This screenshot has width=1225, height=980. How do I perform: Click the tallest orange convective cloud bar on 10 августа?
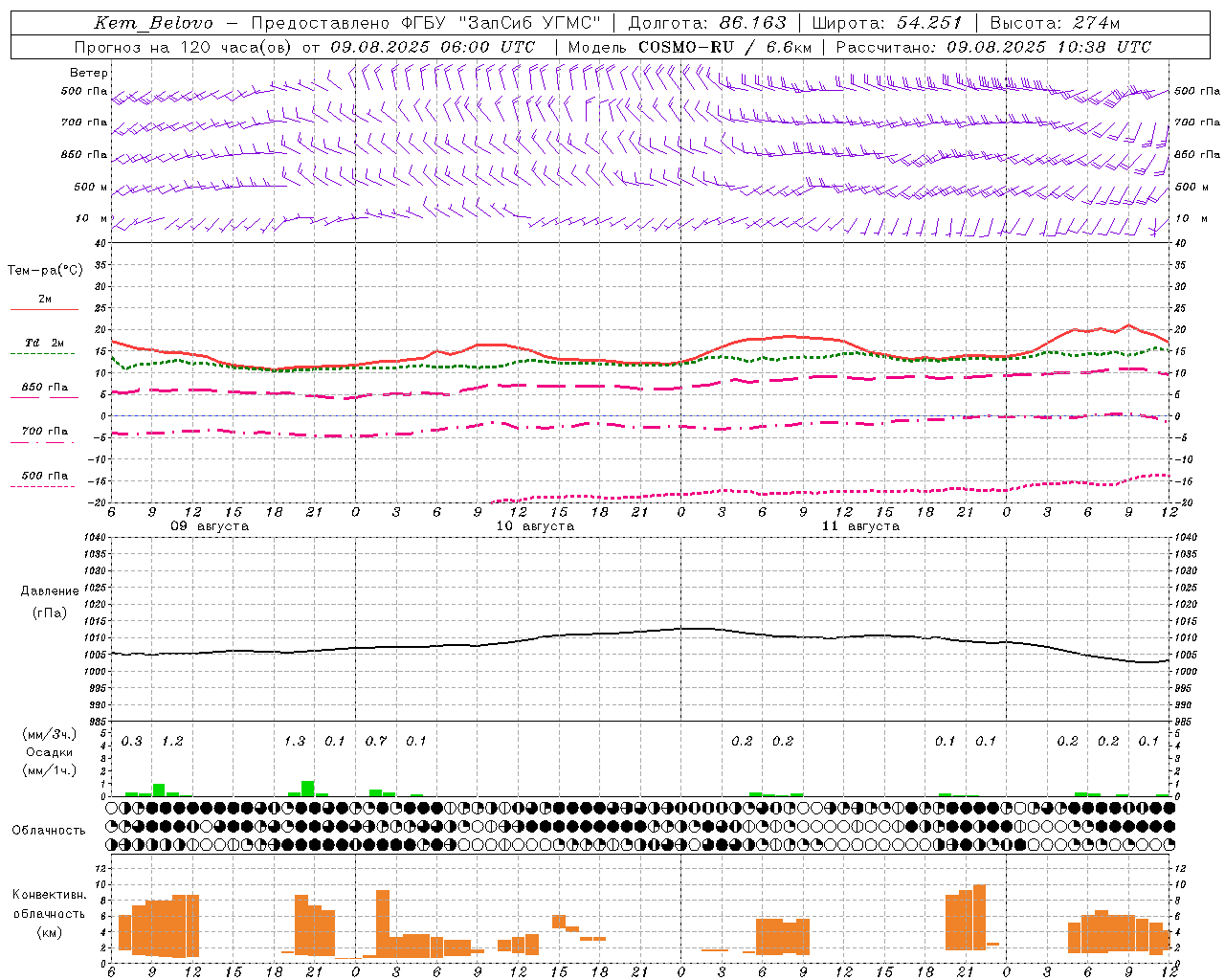point(383,924)
